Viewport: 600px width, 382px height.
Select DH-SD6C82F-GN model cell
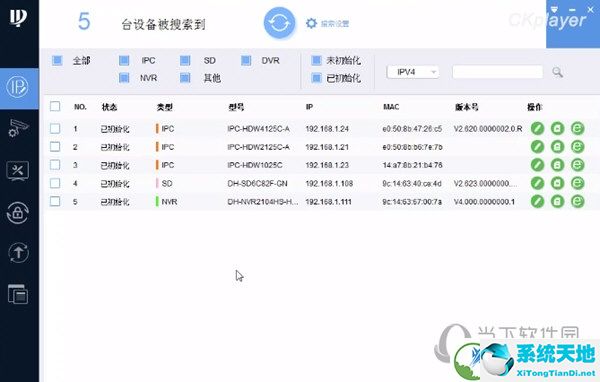coord(257,184)
